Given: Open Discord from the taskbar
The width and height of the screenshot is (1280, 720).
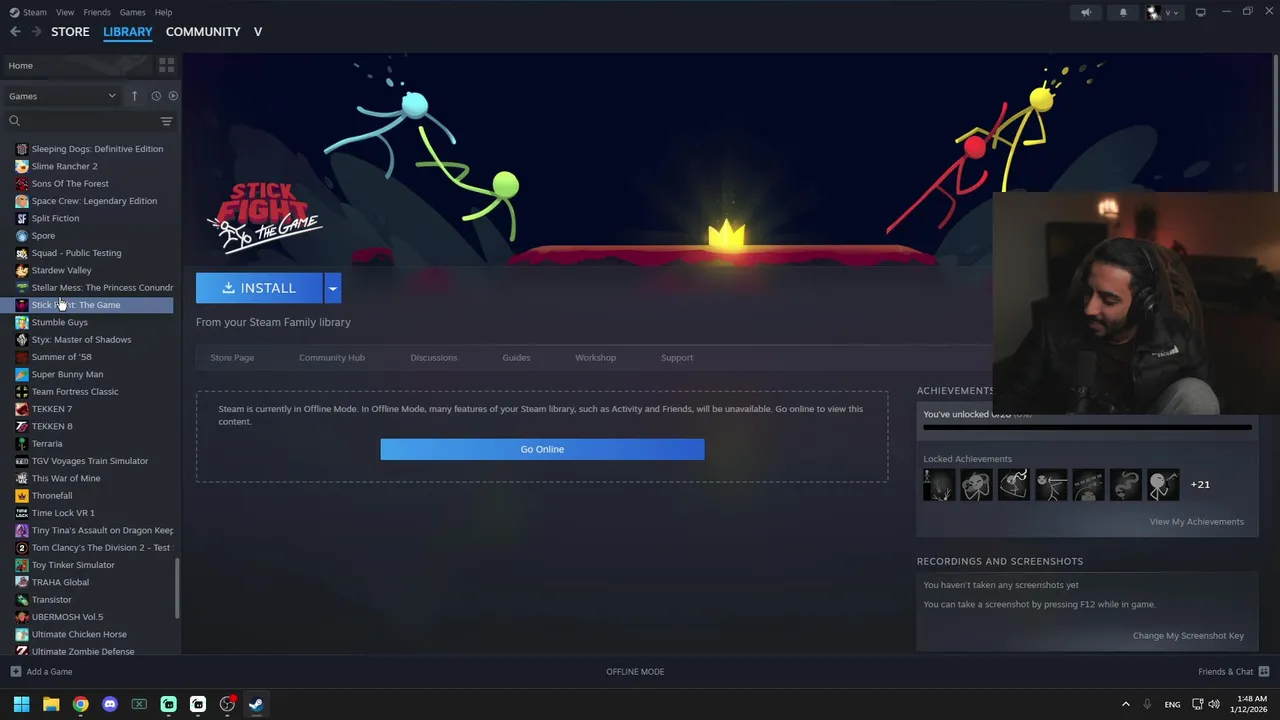Looking at the screenshot, I should click(x=110, y=704).
